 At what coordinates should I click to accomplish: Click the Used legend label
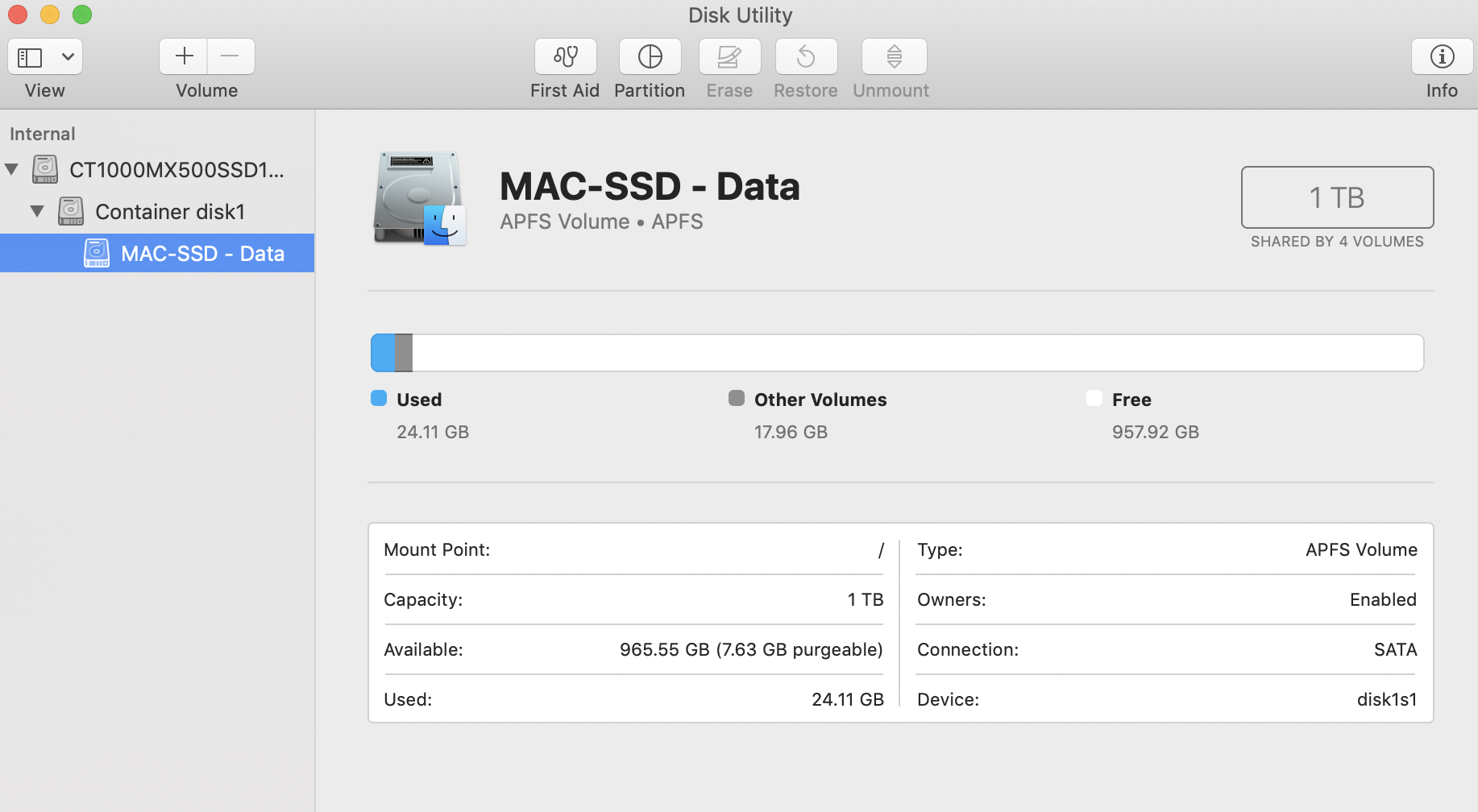pyautogui.click(x=419, y=400)
